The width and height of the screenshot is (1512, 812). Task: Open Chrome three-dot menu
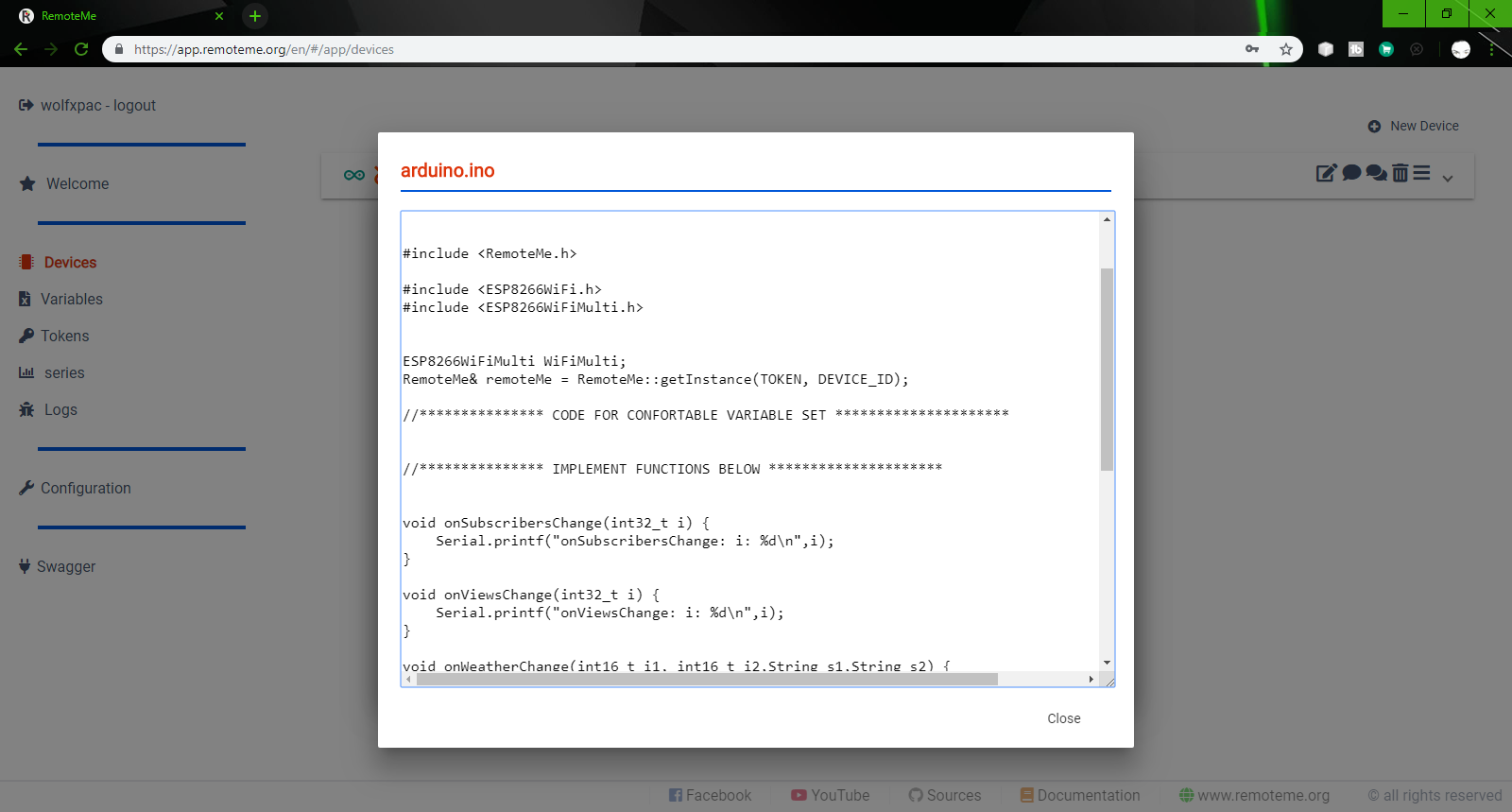(x=1492, y=49)
